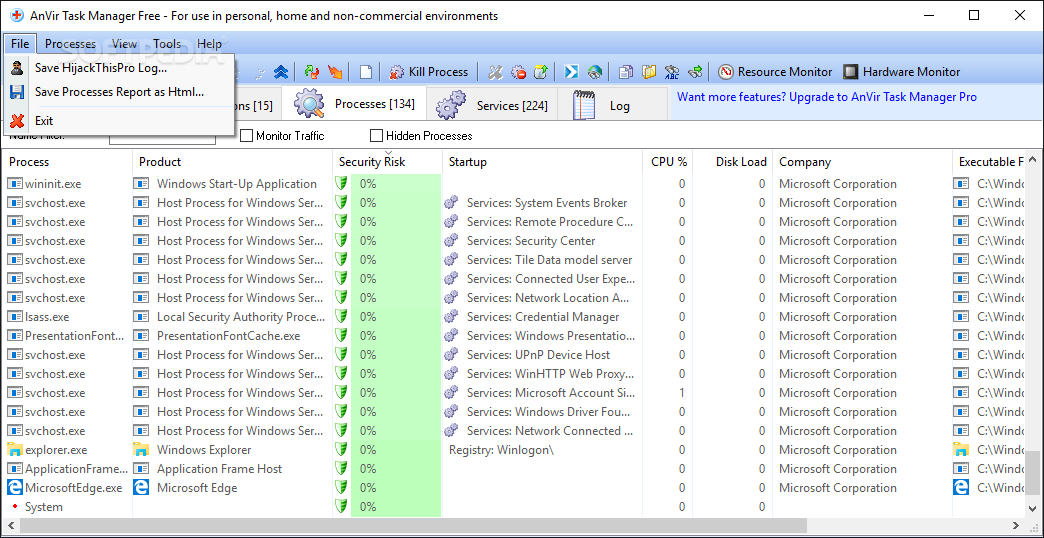Sort by the CPU % column header
The image size is (1044, 538).
[667, 162]
